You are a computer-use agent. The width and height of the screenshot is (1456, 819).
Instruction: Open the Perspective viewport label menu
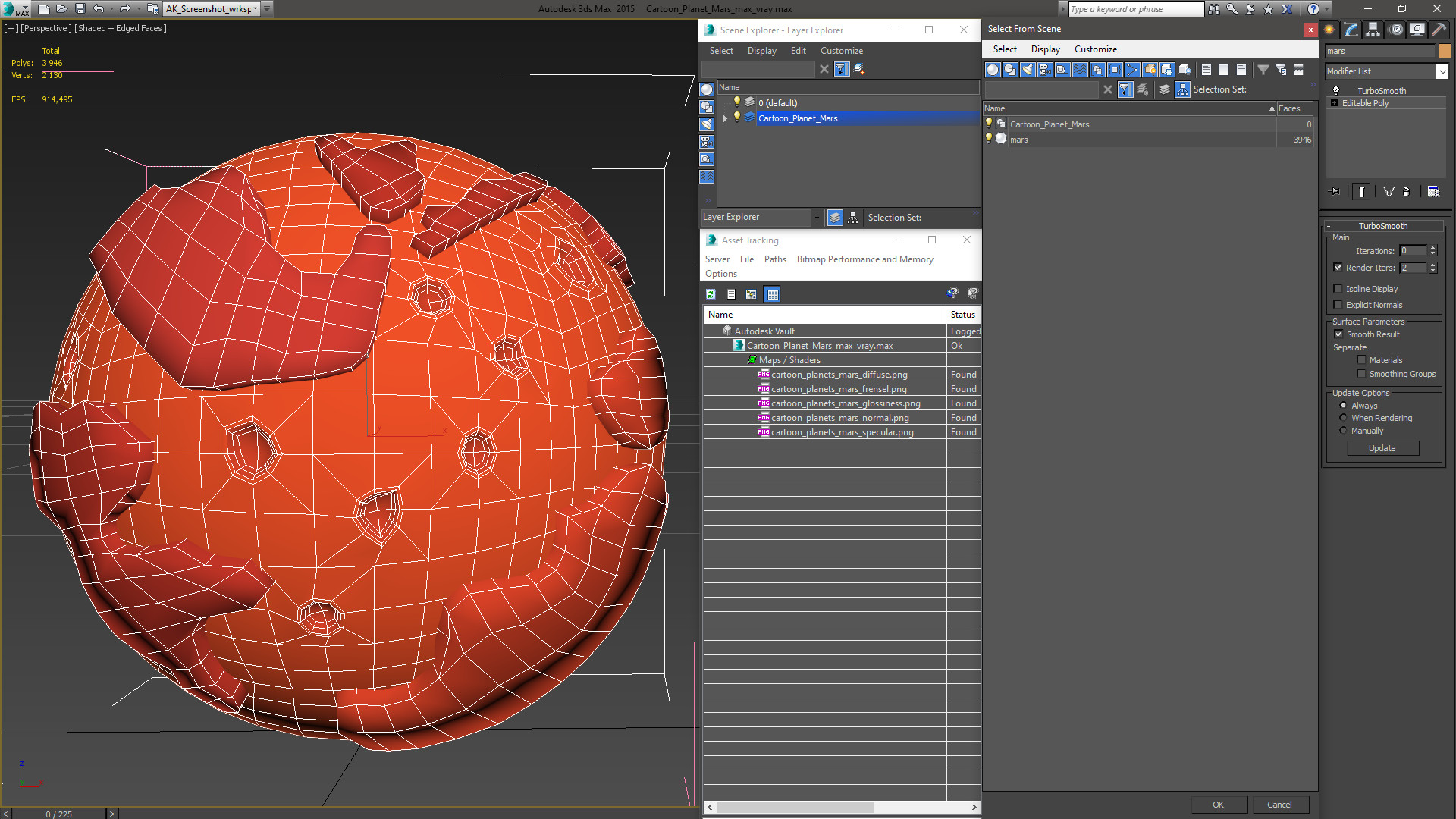(x=46, y=28)
